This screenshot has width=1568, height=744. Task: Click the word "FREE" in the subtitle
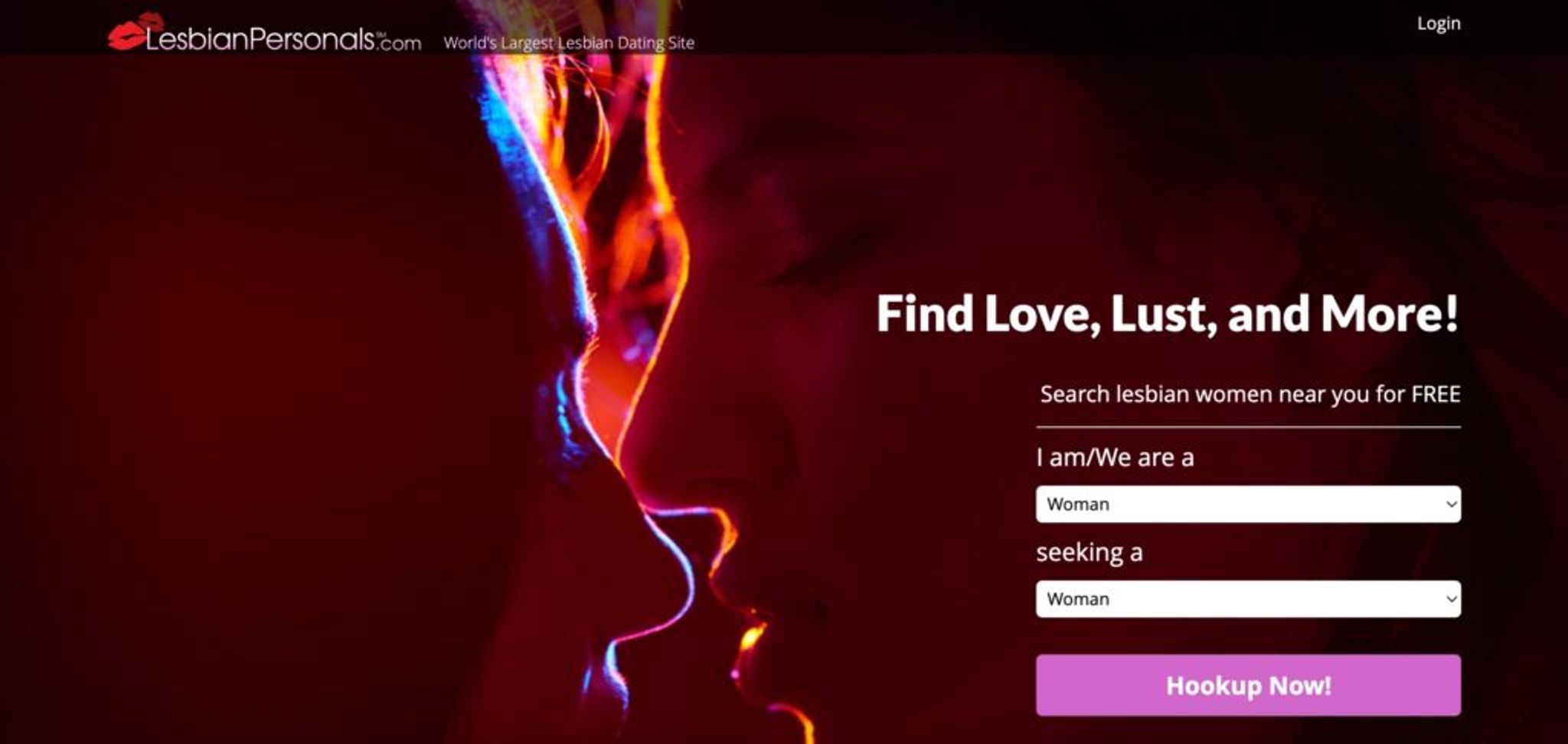point(1436,394)
